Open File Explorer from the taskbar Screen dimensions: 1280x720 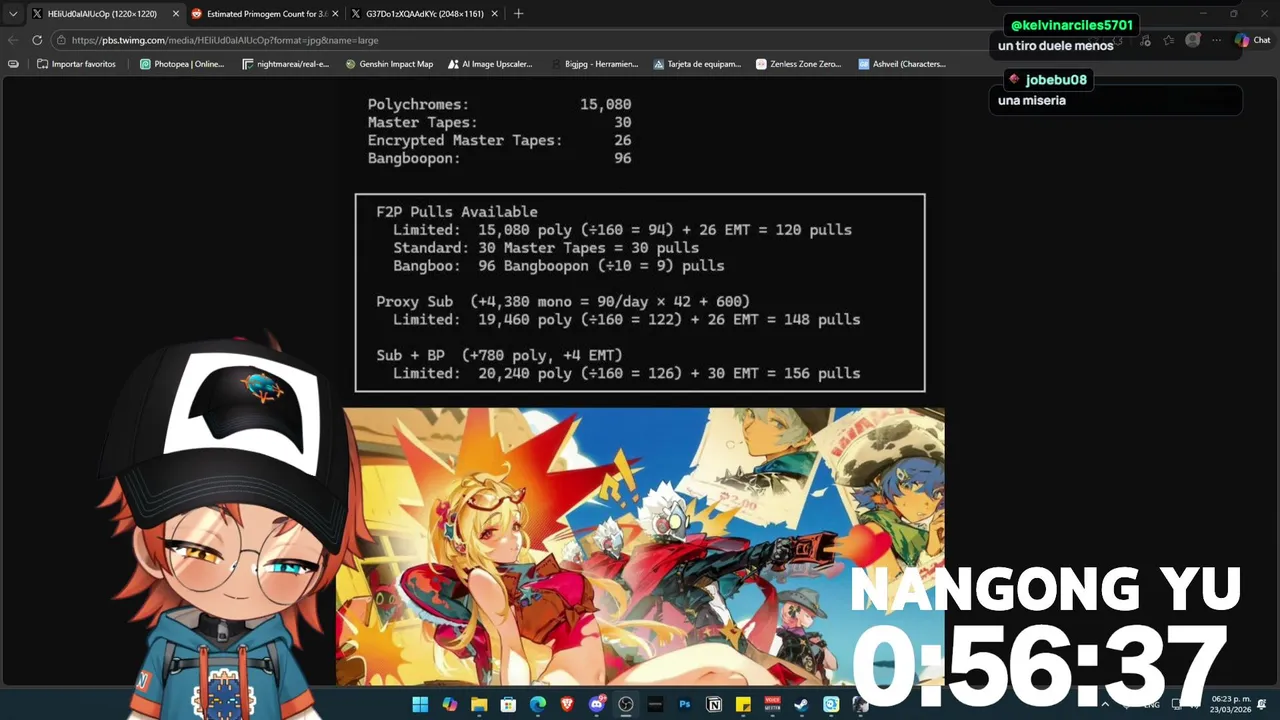(479, 704)
